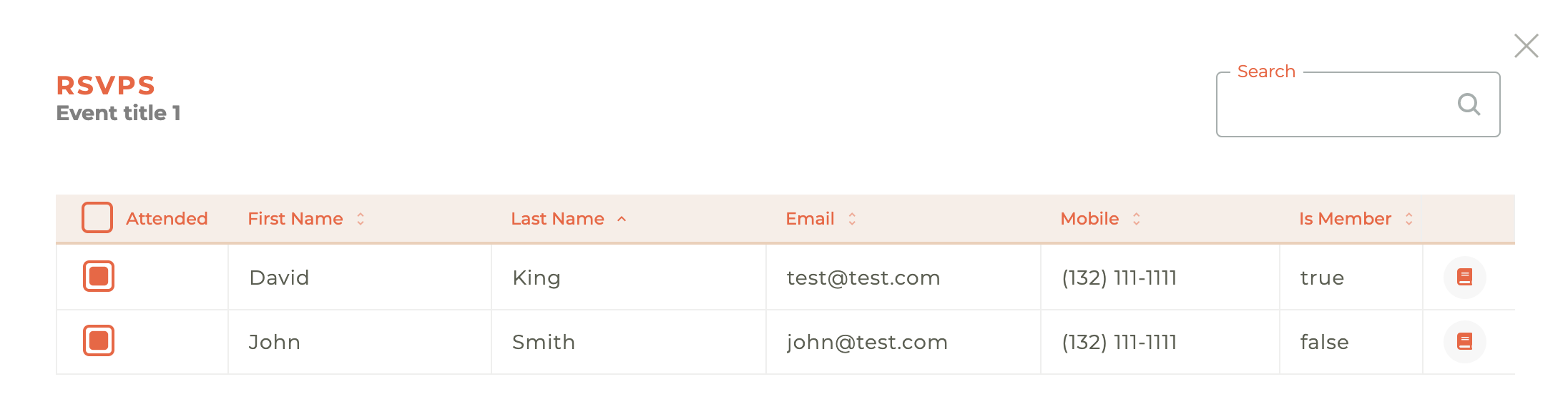Sort by Is Member column arrows
The height and width of the screenshot is (412, 1568).
pos(1408,219)
